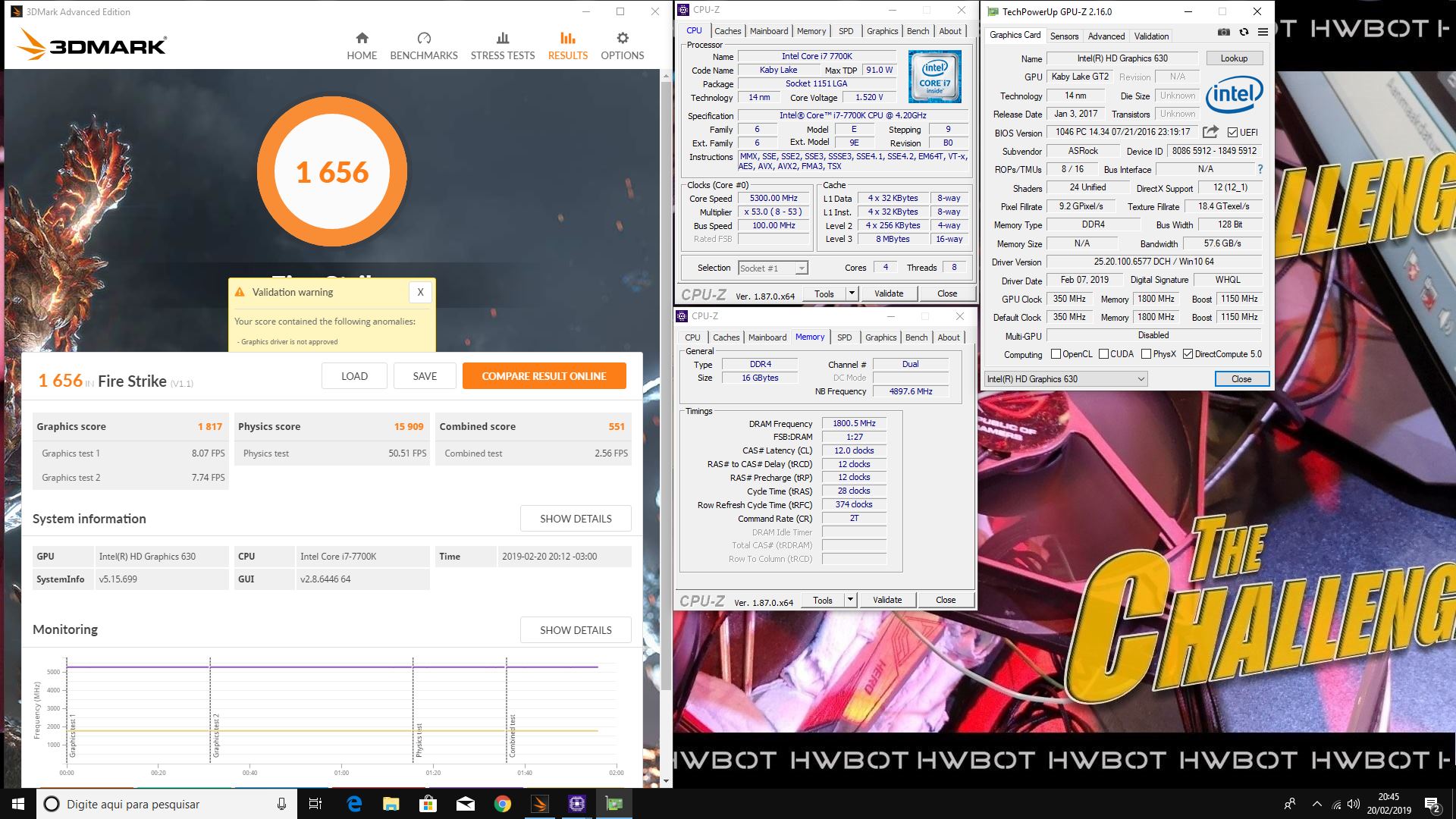The width and height of the screenshot is (1456, 819).
Task: Refresh GPU-Z data with the refresh icon
Action: [x=1244, y=32]
